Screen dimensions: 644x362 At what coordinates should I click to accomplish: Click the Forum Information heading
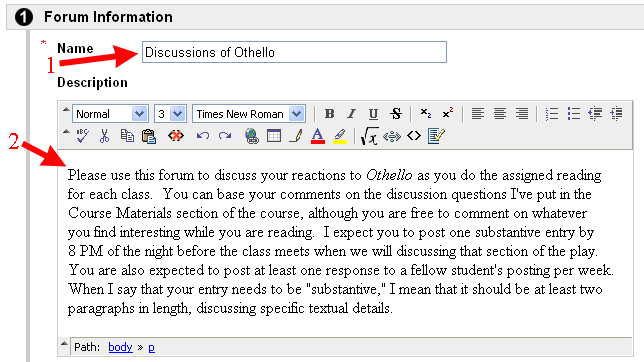108,17
